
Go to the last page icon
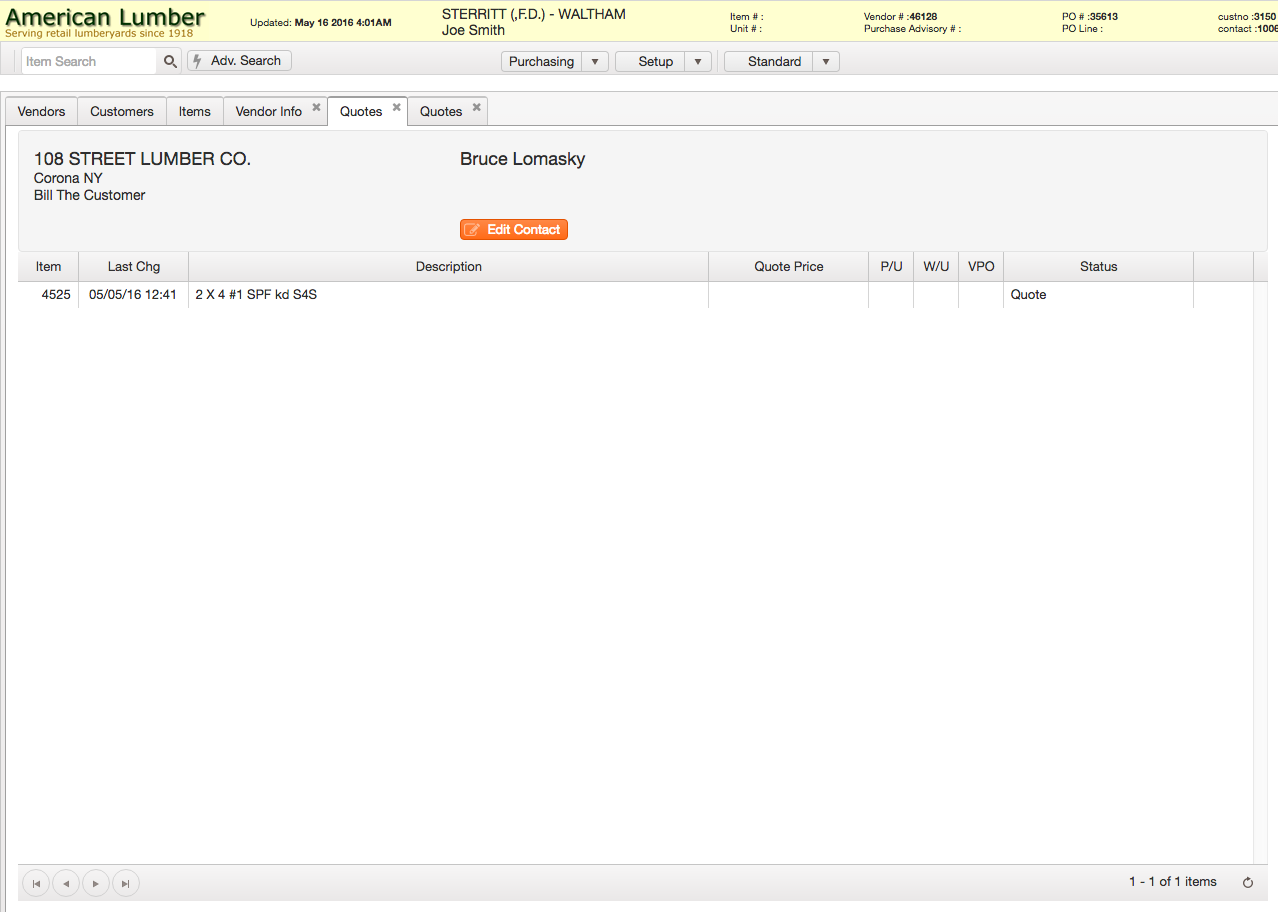(x=126, y=883)
